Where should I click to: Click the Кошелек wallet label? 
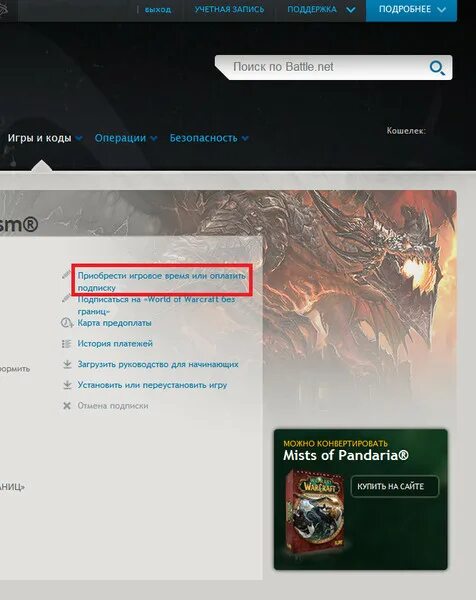pyautogui.click(x=406, y=131)
